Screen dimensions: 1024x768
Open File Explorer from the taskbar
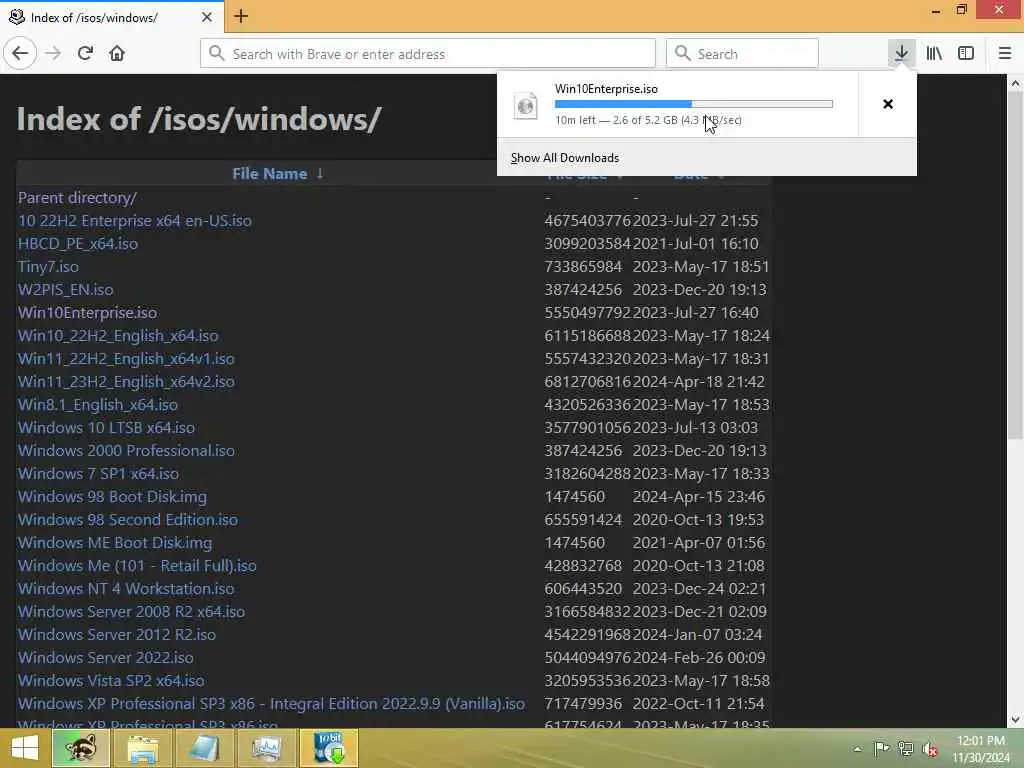click(x=142, y=748)
